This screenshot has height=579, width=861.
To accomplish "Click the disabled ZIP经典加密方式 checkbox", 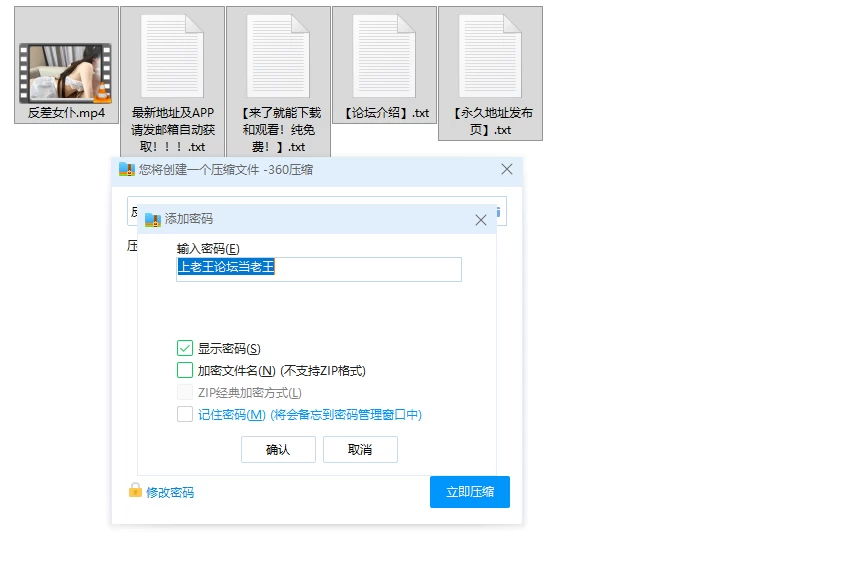I will tap(185, 392).
